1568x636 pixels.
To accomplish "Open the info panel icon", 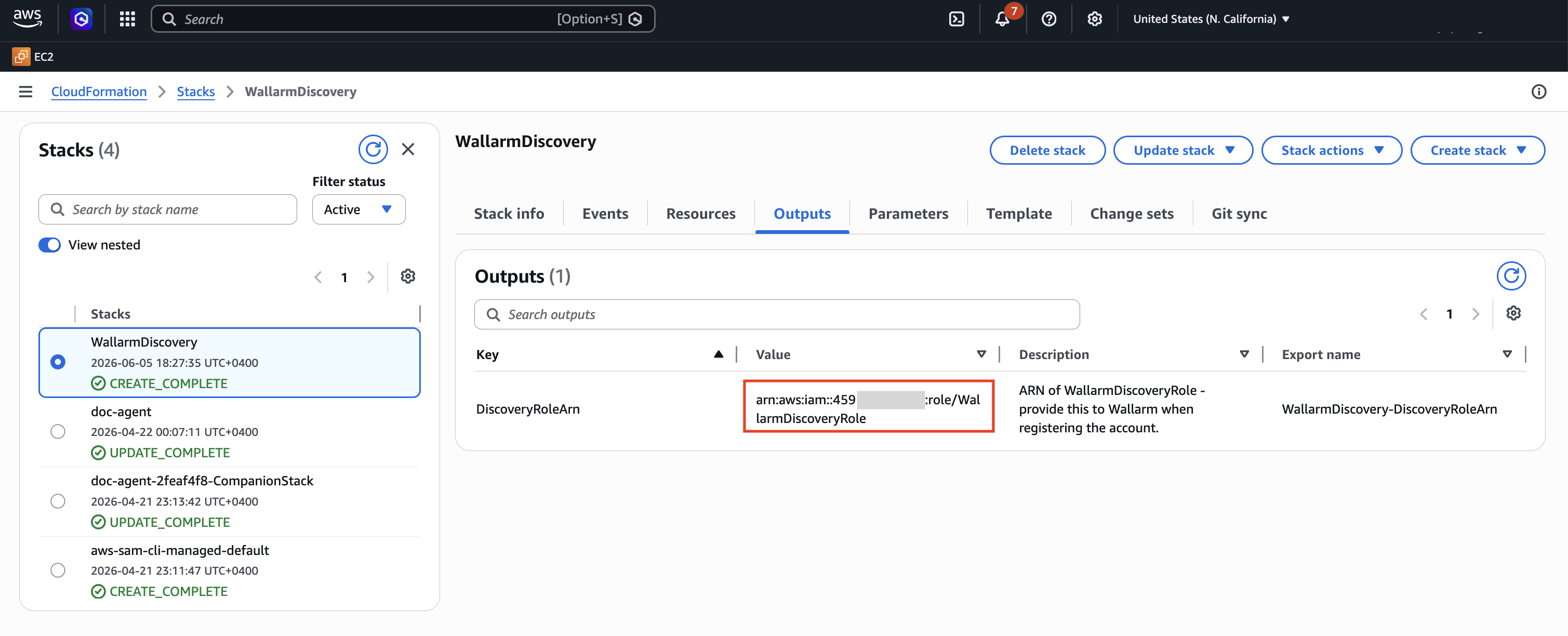I will click(1538, 91).
